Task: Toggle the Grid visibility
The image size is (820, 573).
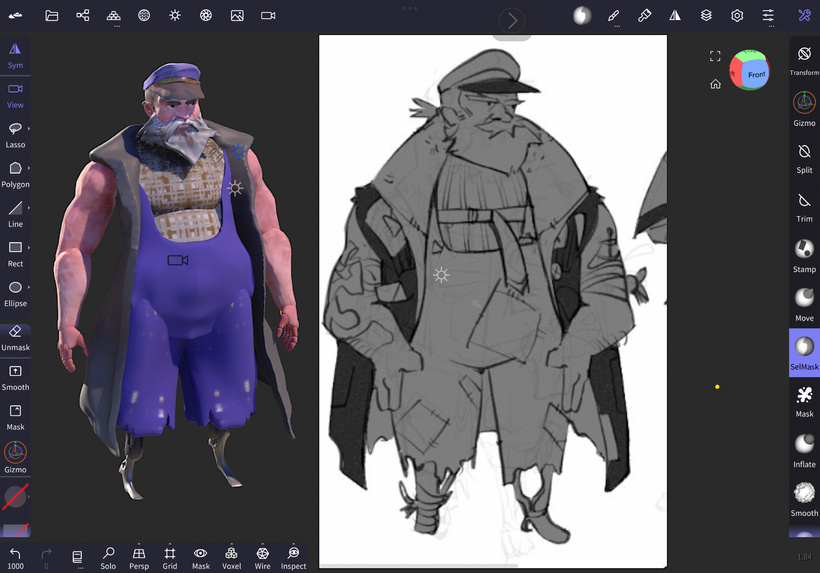Action: click(x=170, y=557)
